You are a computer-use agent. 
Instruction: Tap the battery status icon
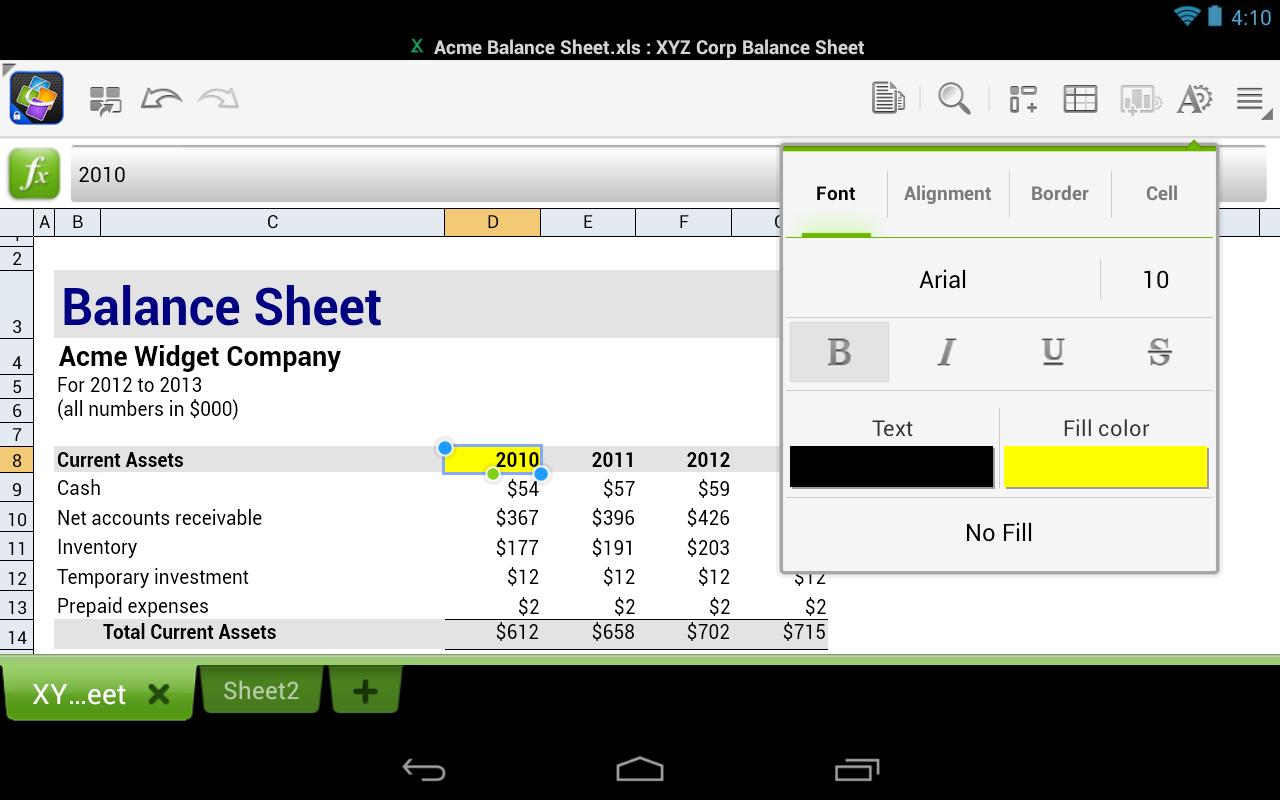[x=1214, y=16]
